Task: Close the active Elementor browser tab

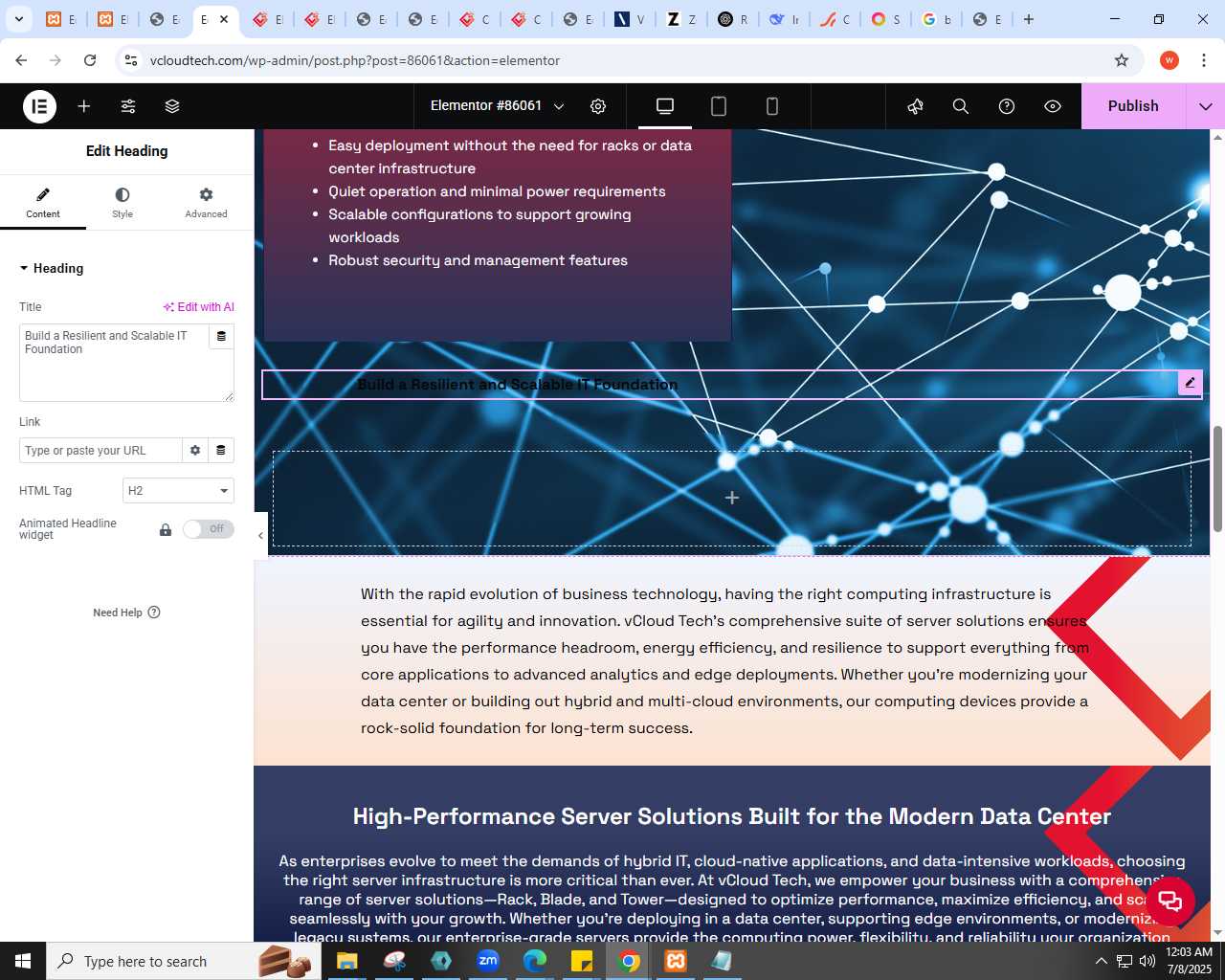Action: tap(224, 19)
